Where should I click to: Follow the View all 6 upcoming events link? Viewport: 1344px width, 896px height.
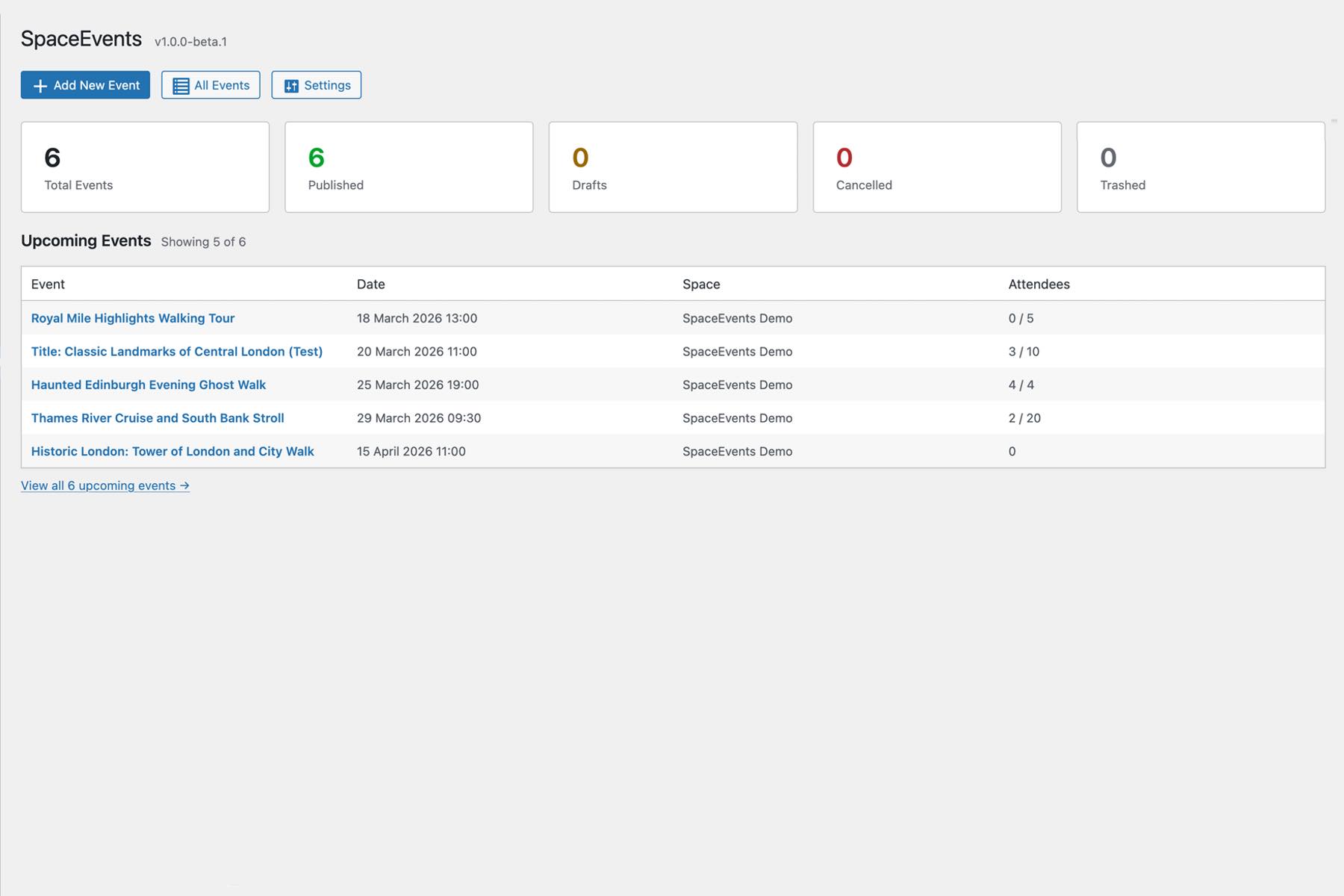pyautogui.click(x=105, y=486)
